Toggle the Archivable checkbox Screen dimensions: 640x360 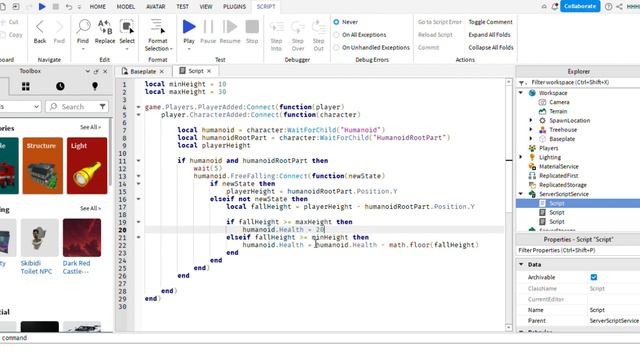point(594,278)
